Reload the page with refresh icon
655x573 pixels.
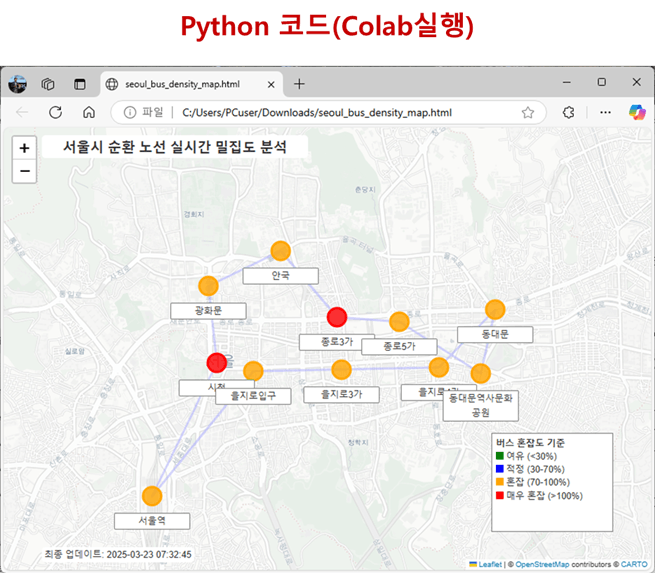tap(56, 112)
